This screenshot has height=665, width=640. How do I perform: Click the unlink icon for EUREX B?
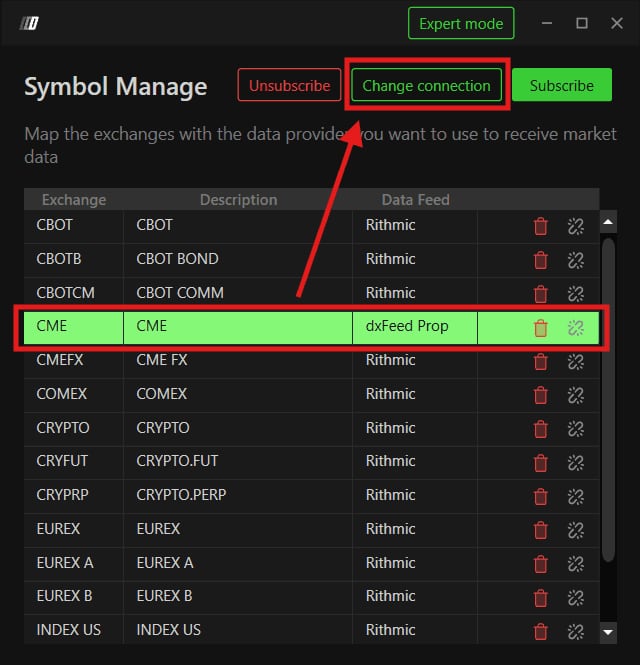click(x=576, y=598)
